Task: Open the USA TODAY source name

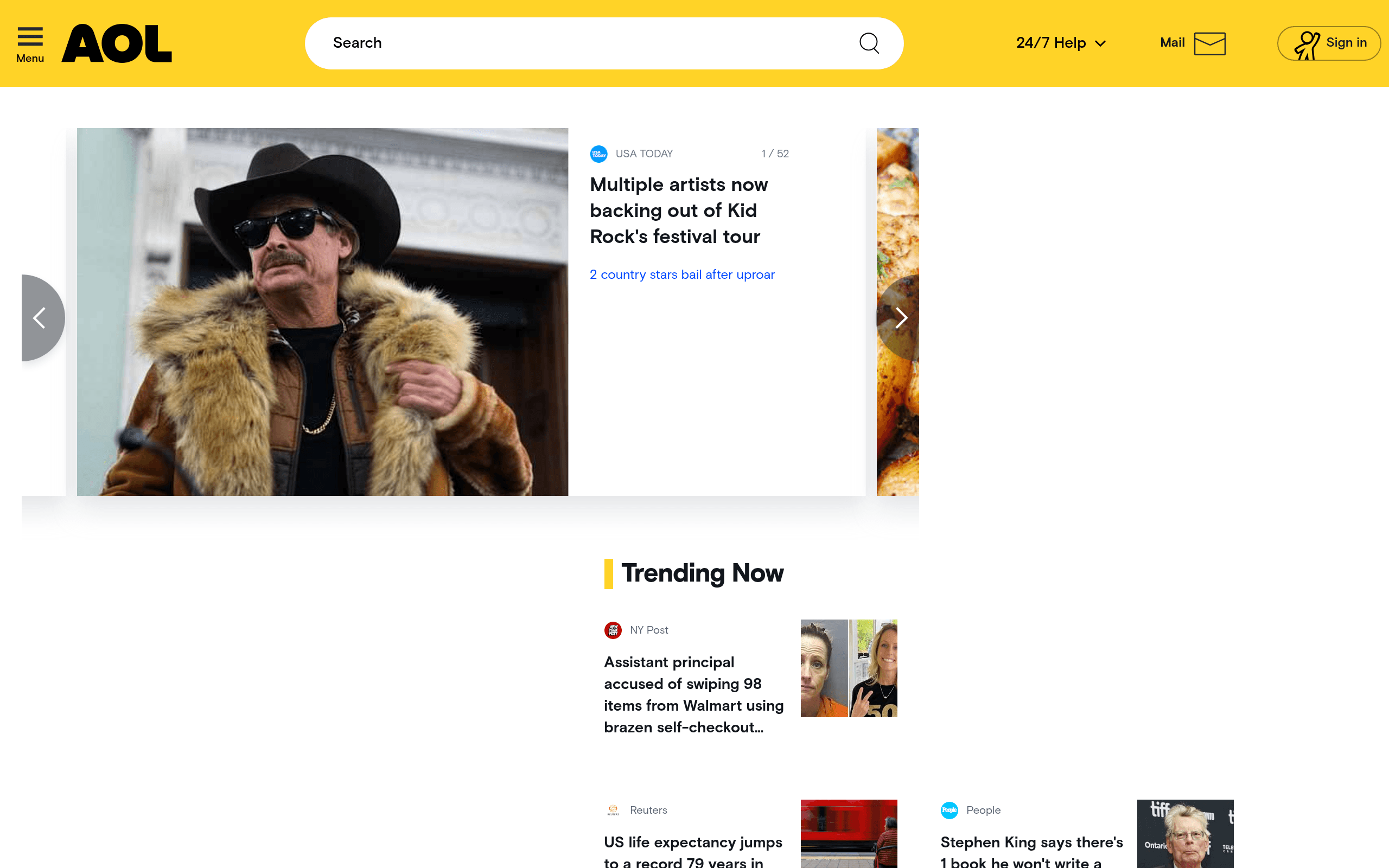Action: click(x=644, y=154)
